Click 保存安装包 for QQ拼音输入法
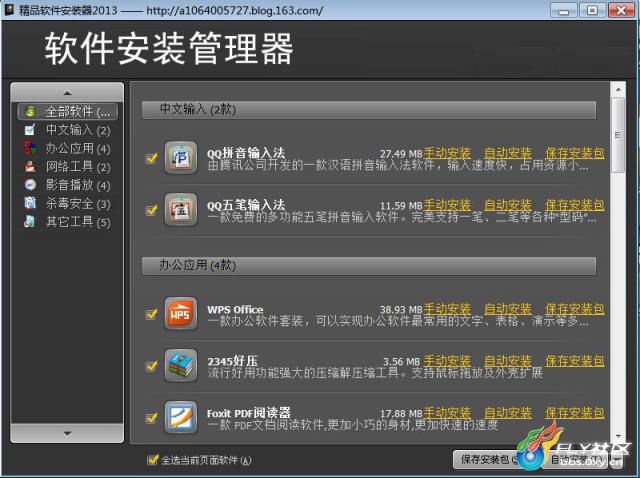Viewport: 640px width, 478px height. click(575, 153)
